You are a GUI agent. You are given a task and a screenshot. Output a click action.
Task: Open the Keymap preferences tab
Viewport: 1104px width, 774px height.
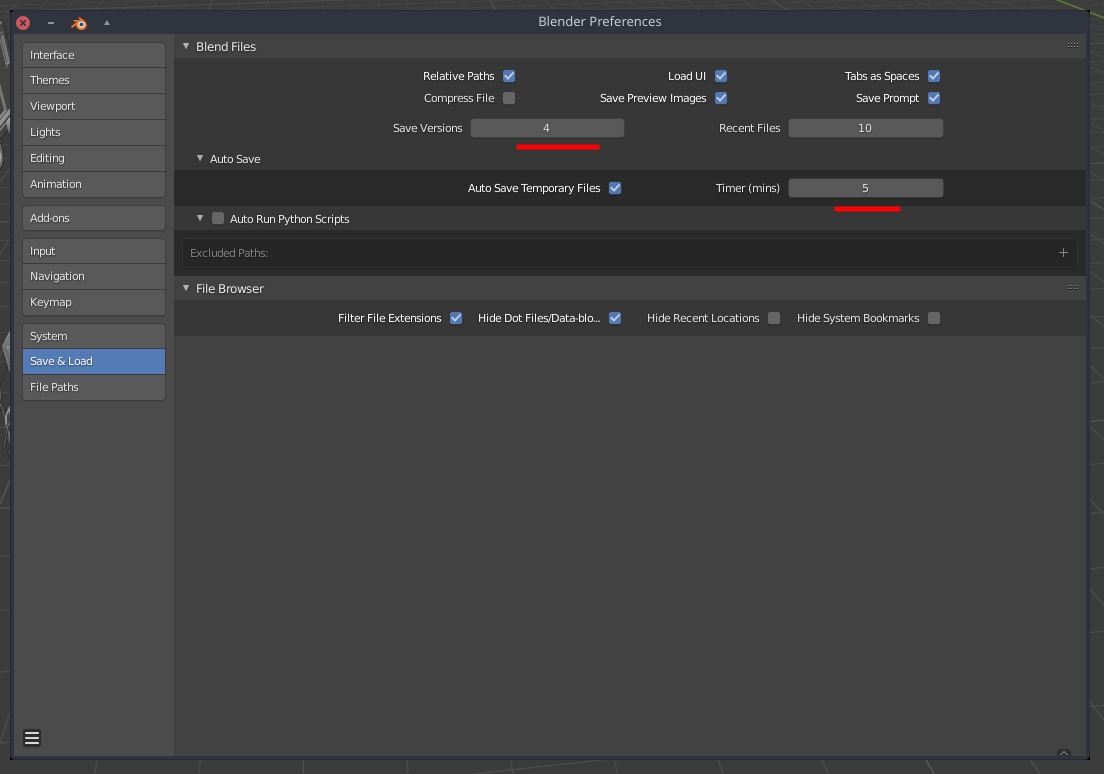point(94,303)
